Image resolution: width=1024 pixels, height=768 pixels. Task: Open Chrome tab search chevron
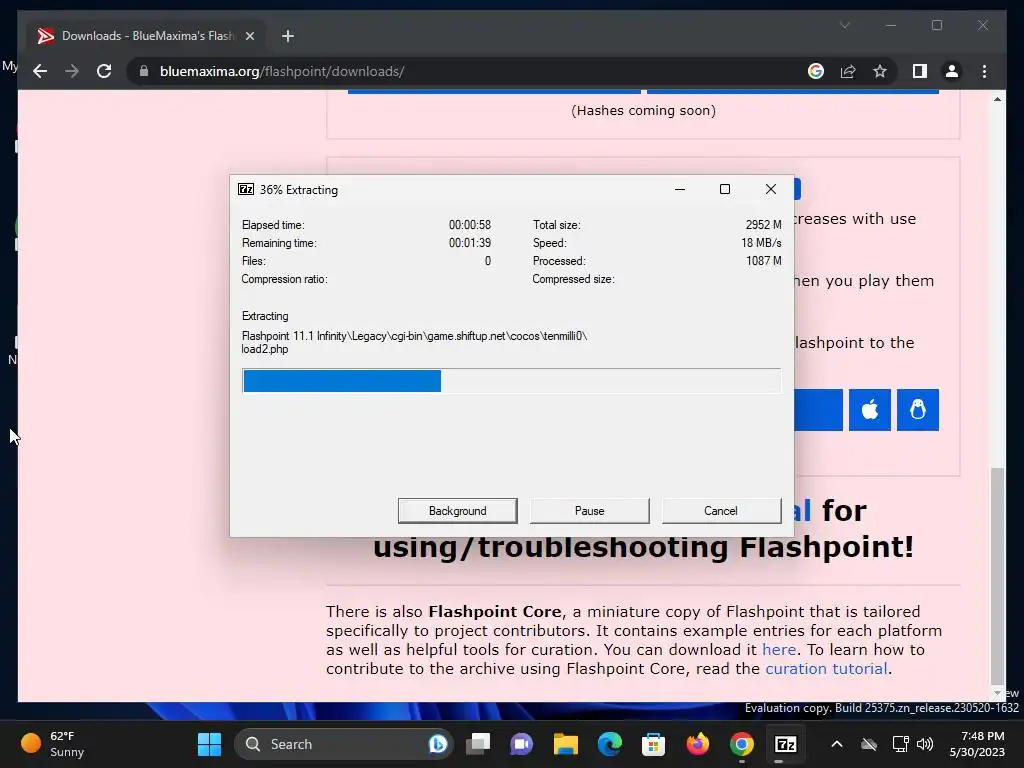pyautogui.click(x=844, y=25)
